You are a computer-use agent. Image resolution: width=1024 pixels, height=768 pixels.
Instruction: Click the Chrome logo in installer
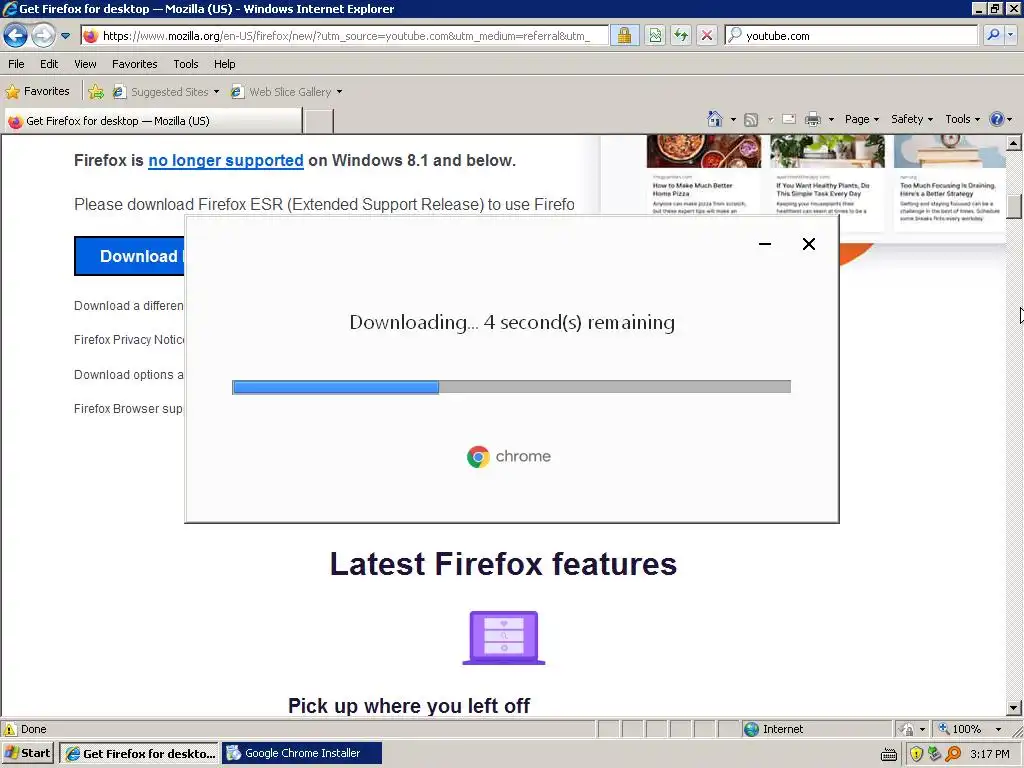(x=478, y=456)
